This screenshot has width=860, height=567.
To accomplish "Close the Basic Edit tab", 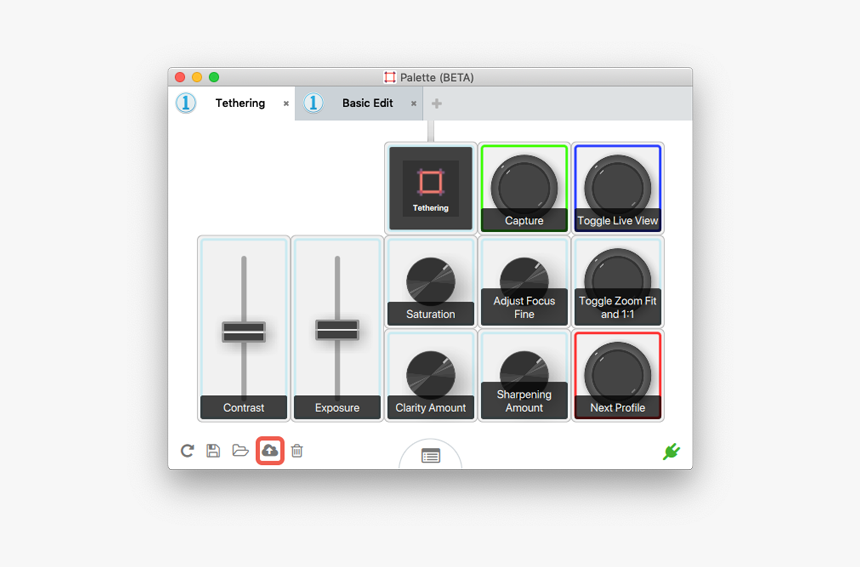I will pyautogui.click(x=413, y=104).
